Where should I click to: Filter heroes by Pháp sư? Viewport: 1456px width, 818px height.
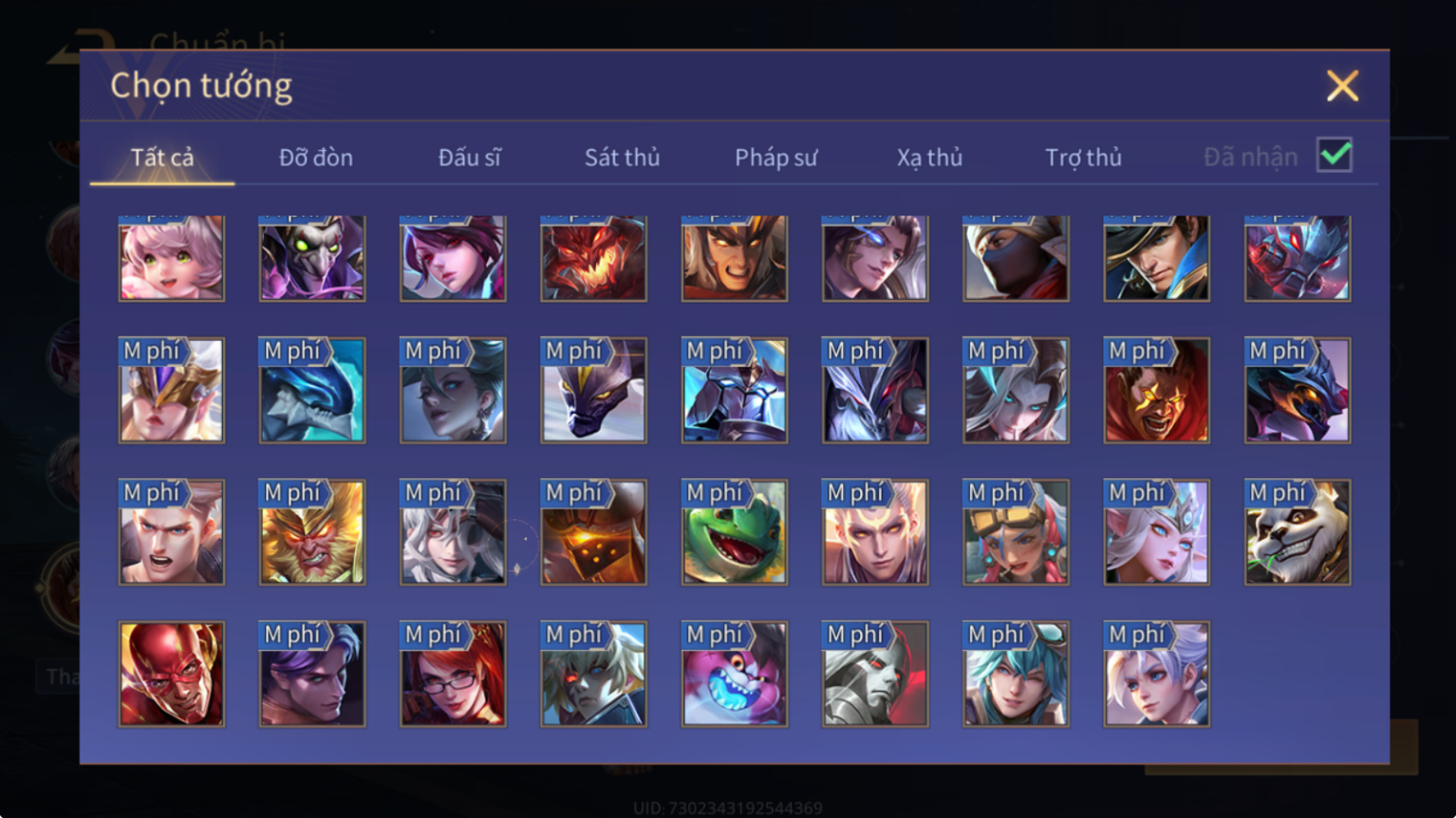click(x=775, y=158)
